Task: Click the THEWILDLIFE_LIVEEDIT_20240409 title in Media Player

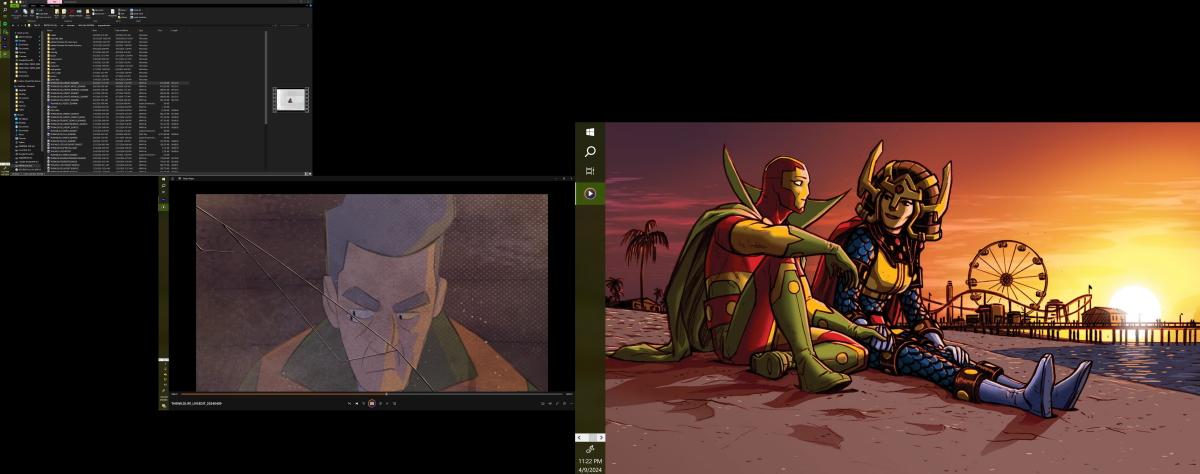Action: click(197, 403)
